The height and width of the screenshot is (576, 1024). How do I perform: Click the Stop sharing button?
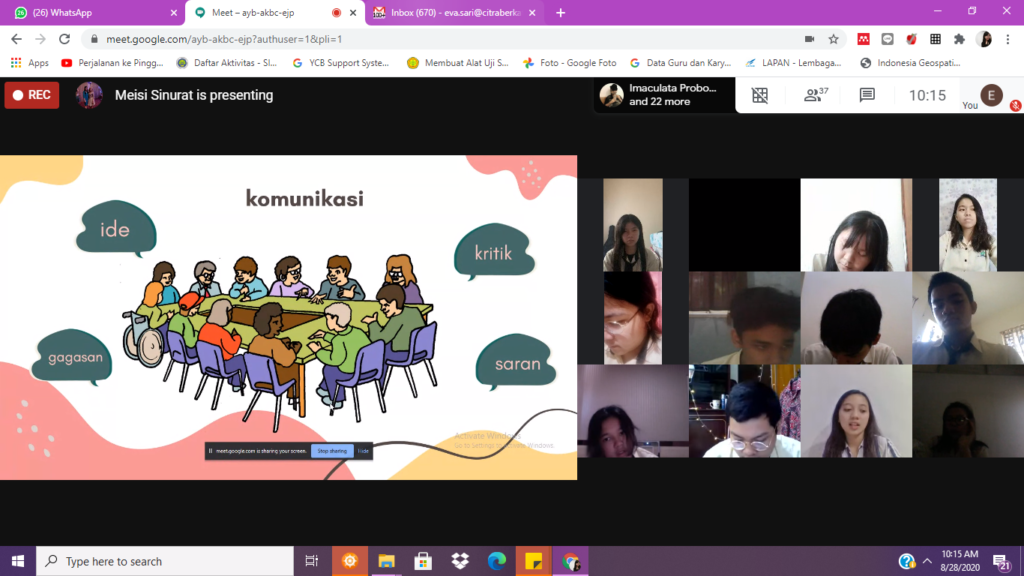[x=332, y=451]
